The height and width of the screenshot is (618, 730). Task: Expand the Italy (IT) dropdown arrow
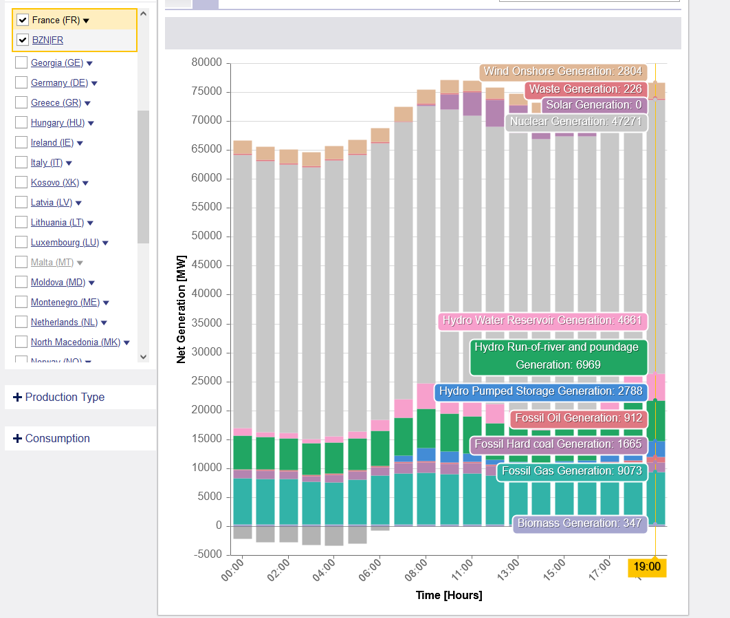point(69,163)
